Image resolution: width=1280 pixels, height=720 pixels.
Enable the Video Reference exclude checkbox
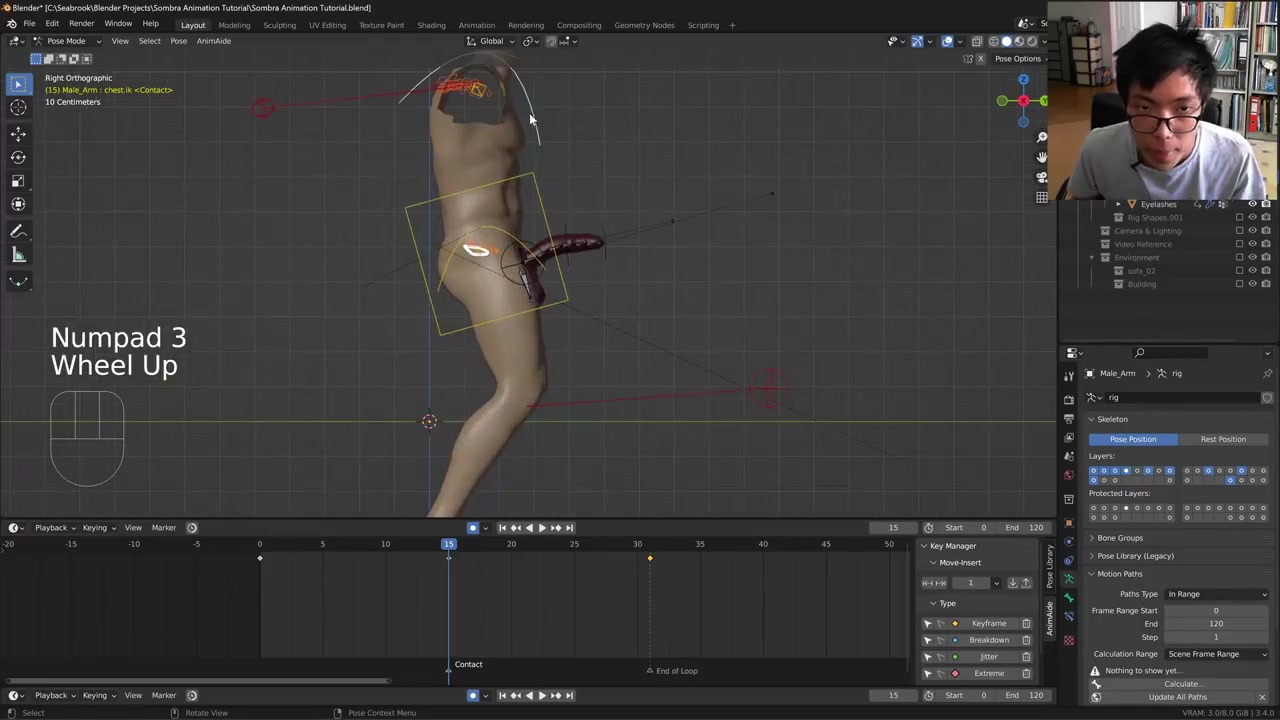(x=1240, y=244)
